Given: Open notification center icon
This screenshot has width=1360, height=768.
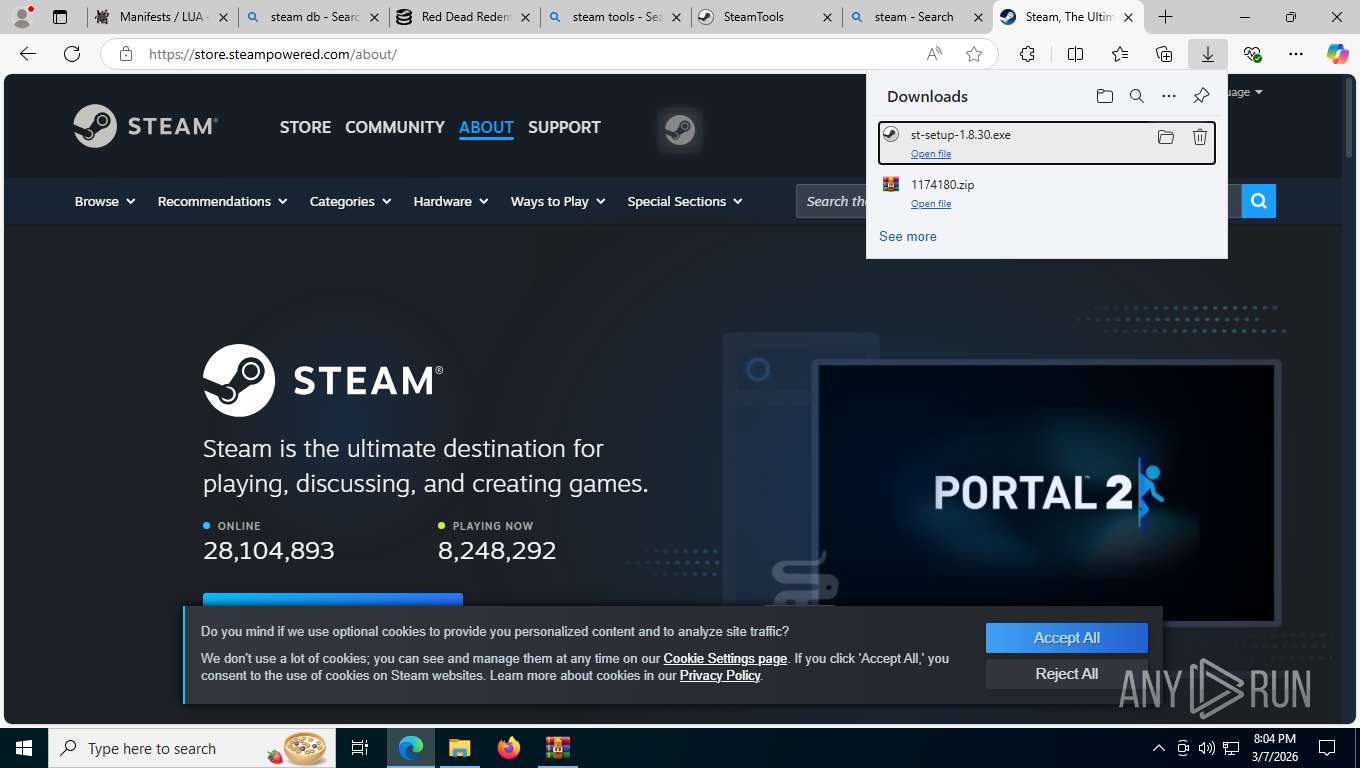Looking at the screenshot, I should pyautogui.click(x=1327, y=748).
